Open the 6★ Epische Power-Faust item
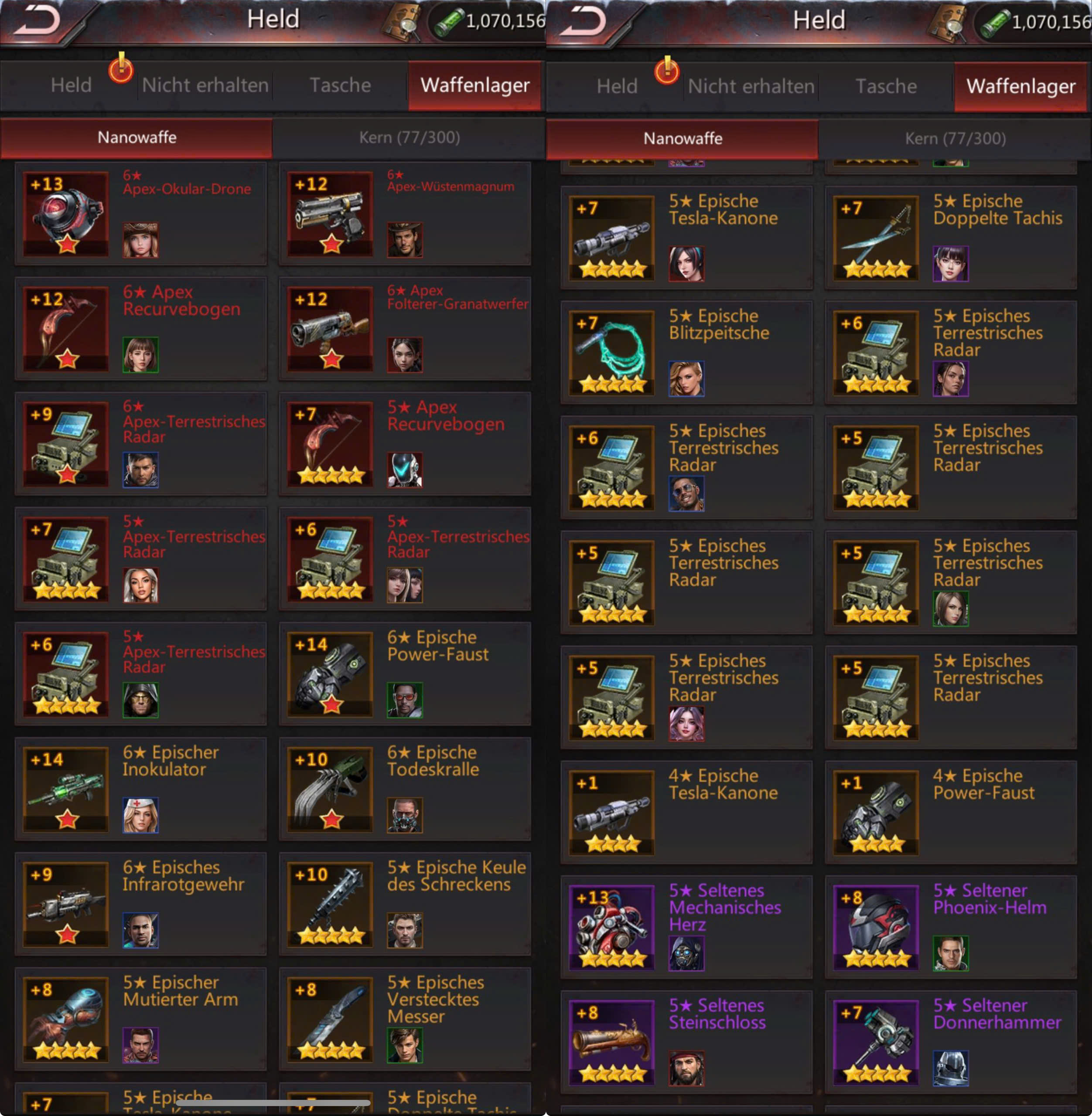This screenshot has height=1116, width=1092. pyautogui.click(x=405, y=674)
